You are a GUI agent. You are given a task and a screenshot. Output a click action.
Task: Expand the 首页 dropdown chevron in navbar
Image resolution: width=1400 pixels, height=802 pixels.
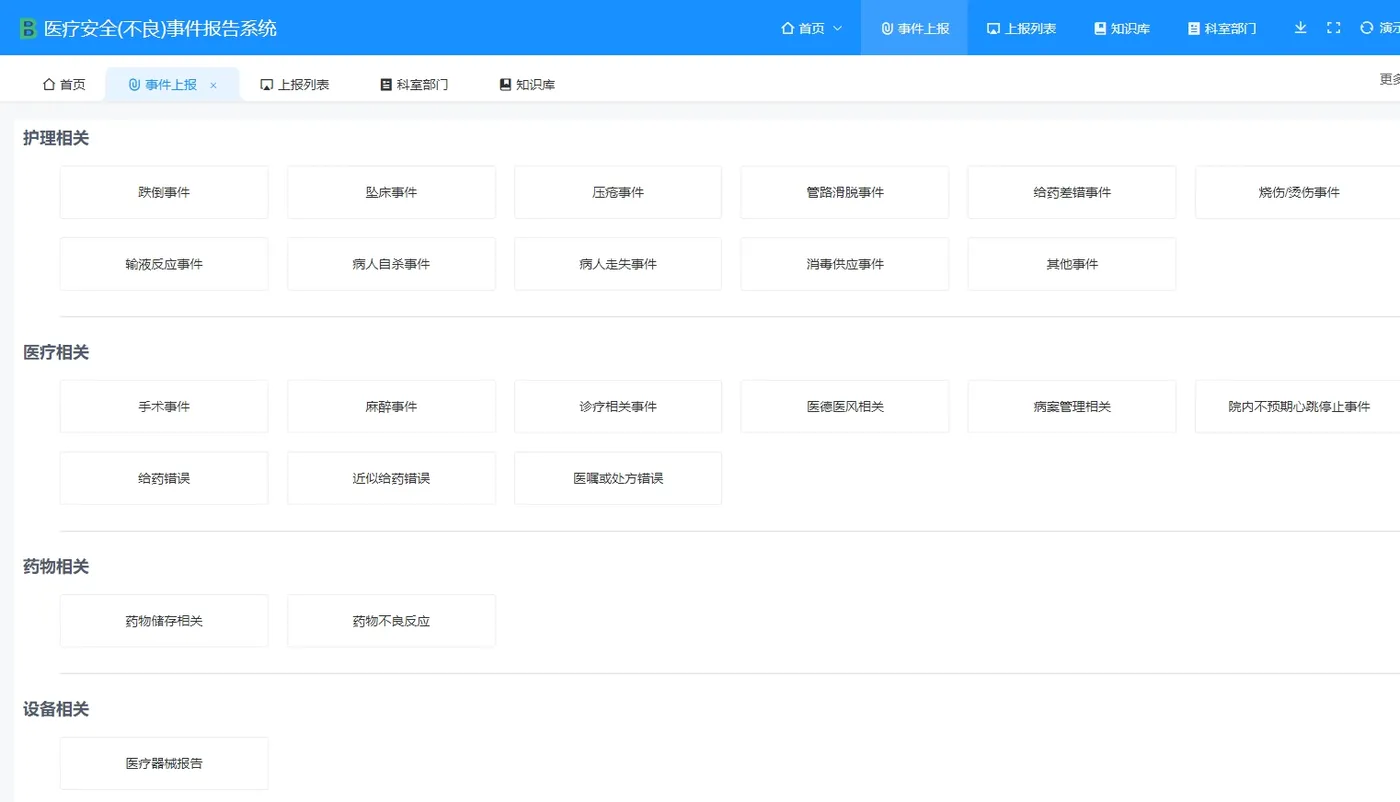836,28
